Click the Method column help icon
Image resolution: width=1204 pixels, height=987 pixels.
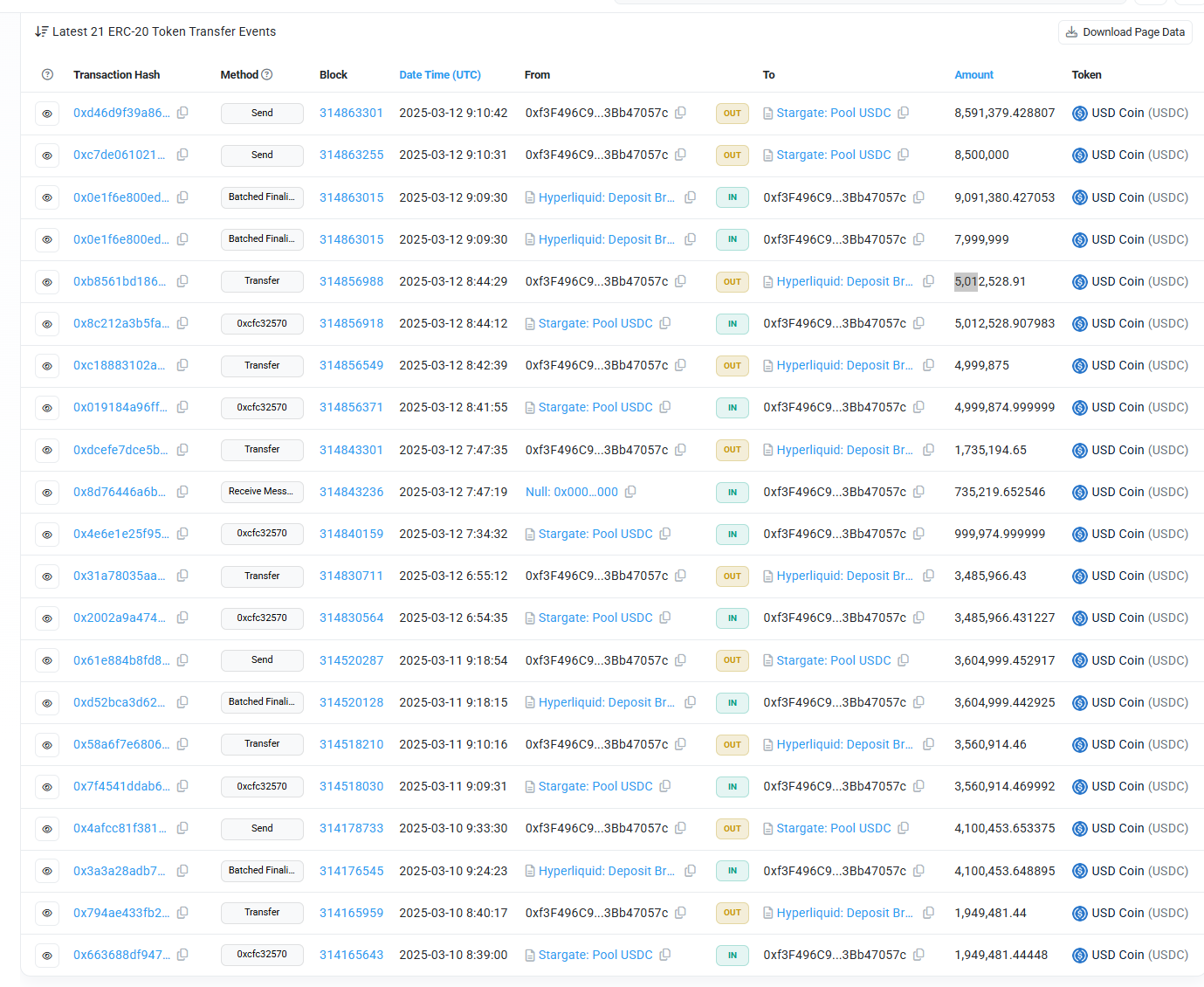point(267,75)
